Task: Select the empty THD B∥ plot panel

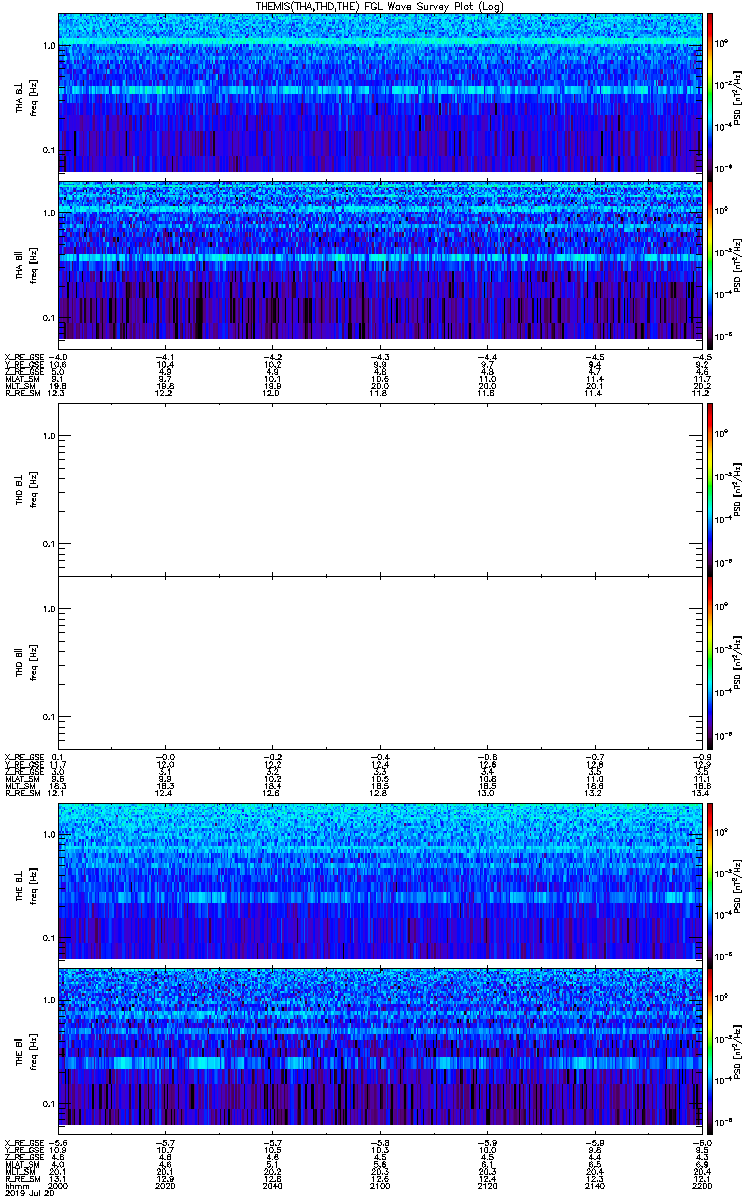Action: tap(380, 663)
